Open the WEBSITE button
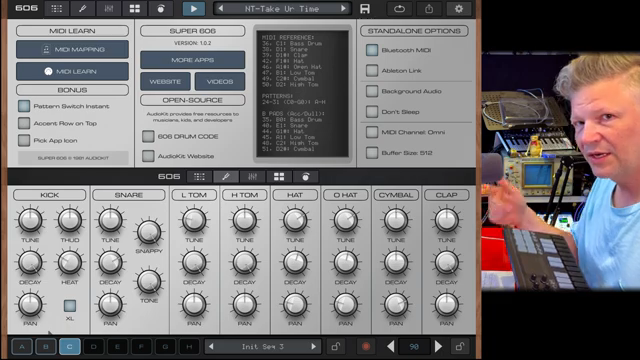The width and height of the screenshot is (640, 360). coord(165,82)
